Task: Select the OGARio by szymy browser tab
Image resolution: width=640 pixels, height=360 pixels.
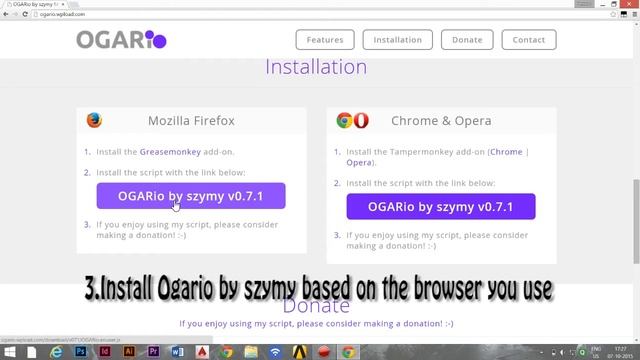Action: click(35, 4)
